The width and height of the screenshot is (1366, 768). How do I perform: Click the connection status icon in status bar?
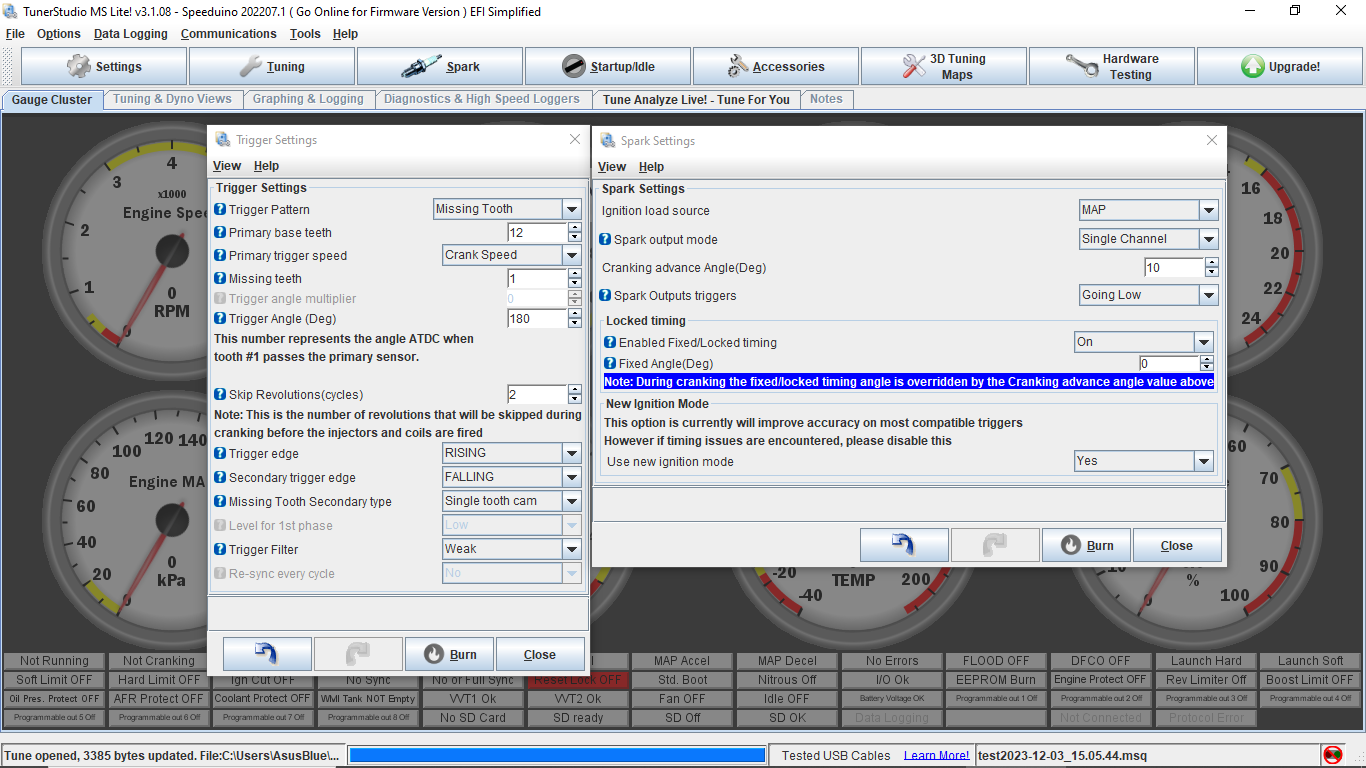coord(1333,755)
